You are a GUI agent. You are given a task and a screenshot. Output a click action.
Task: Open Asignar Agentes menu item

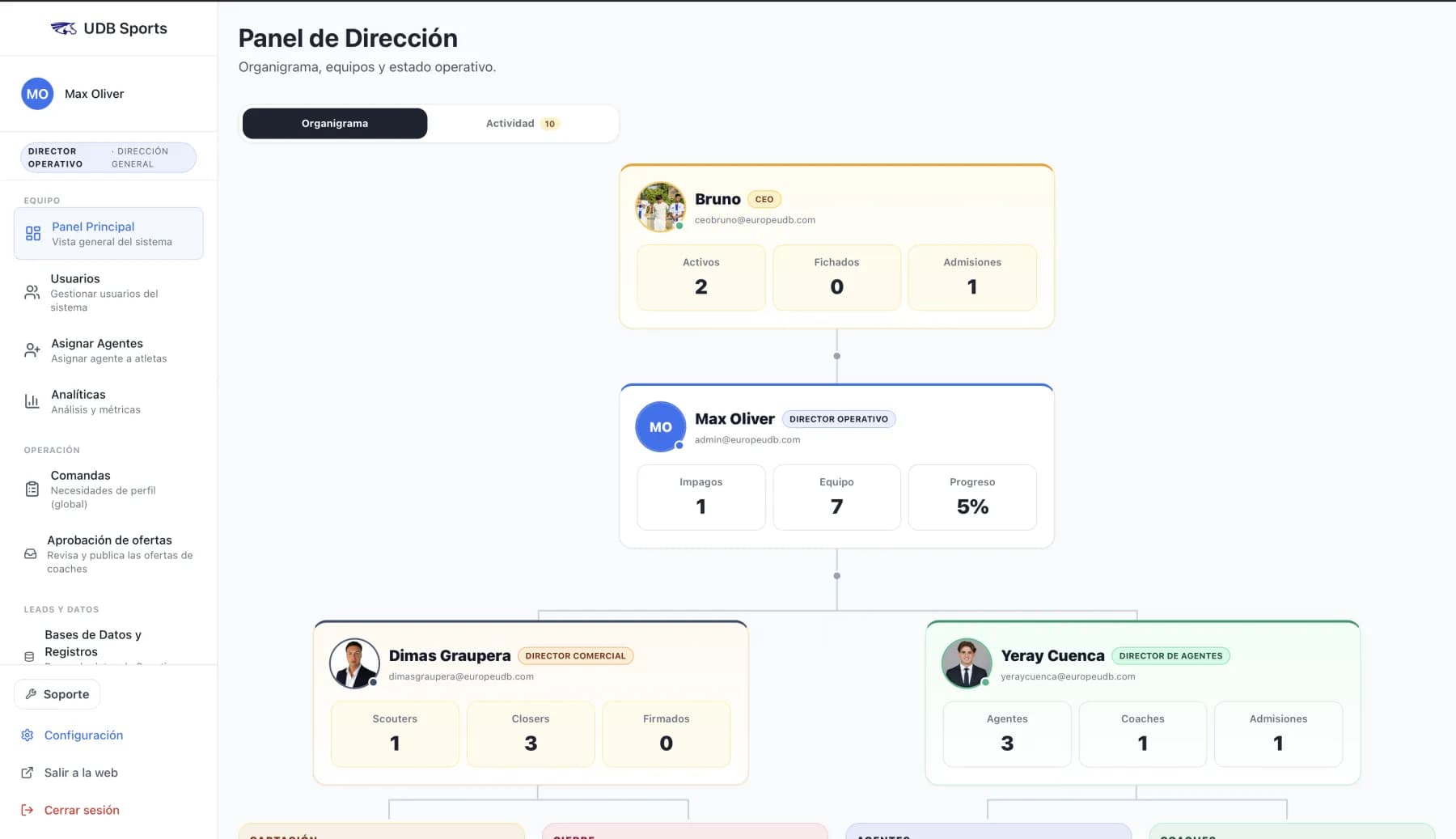(108, 350)
